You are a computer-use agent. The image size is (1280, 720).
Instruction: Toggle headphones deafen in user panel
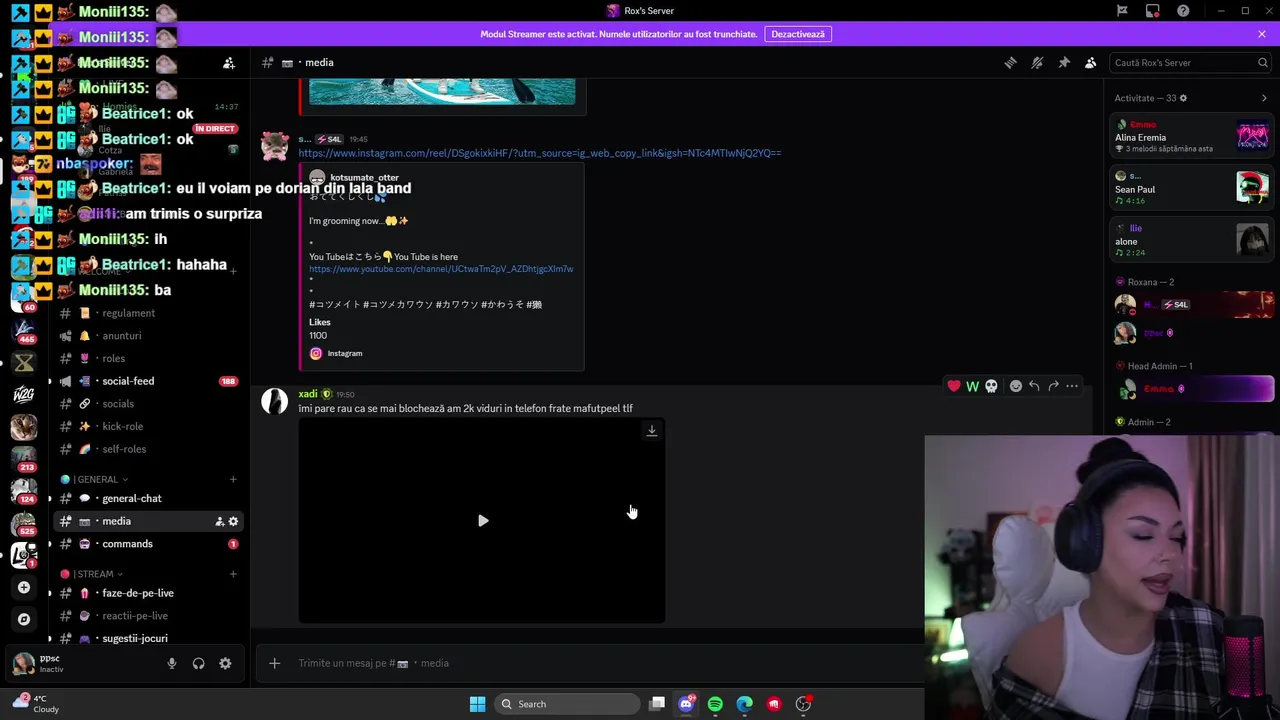pyautogui.click(x=198, y=663)
